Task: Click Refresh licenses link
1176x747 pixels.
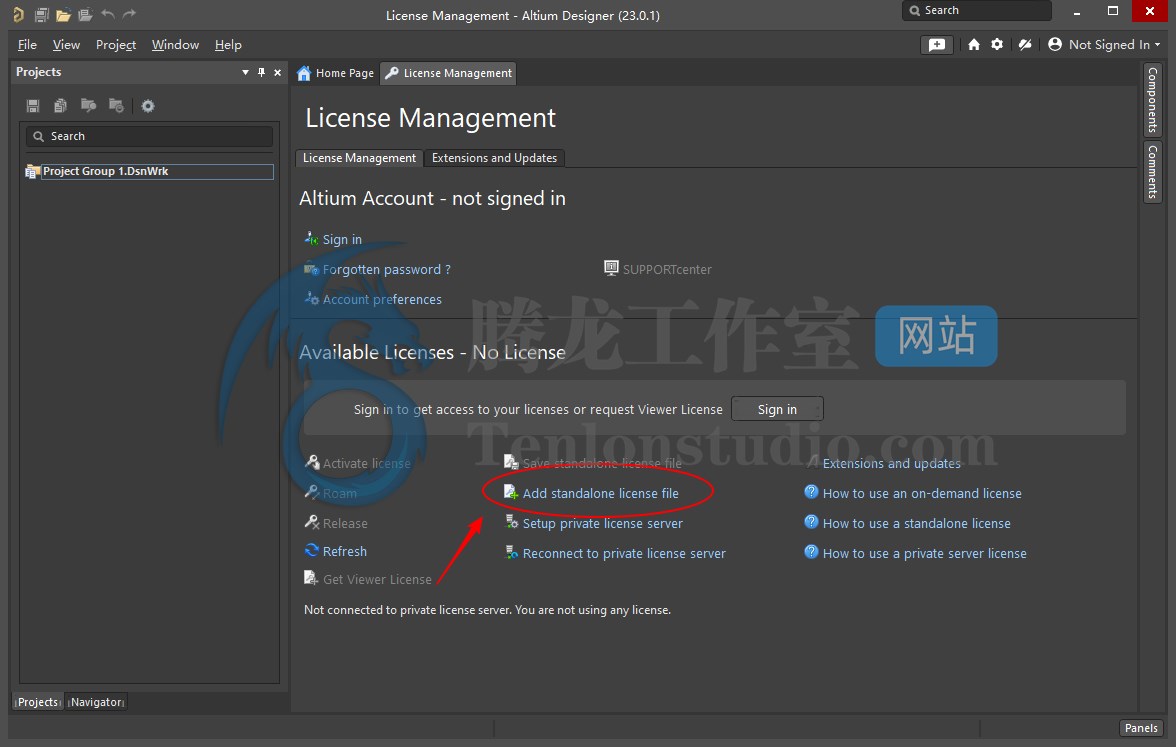Action: (344, 551)
